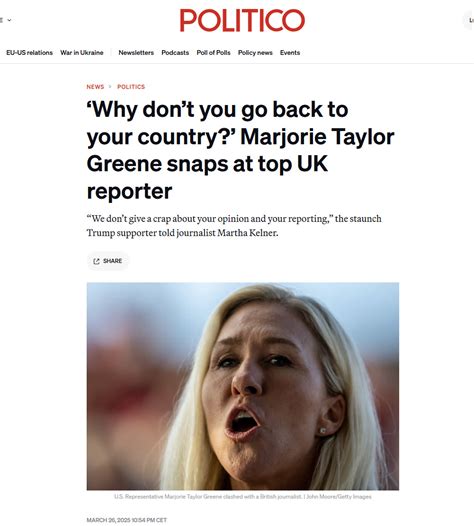Select Podcasts in navigation bar

coord(175,53)
